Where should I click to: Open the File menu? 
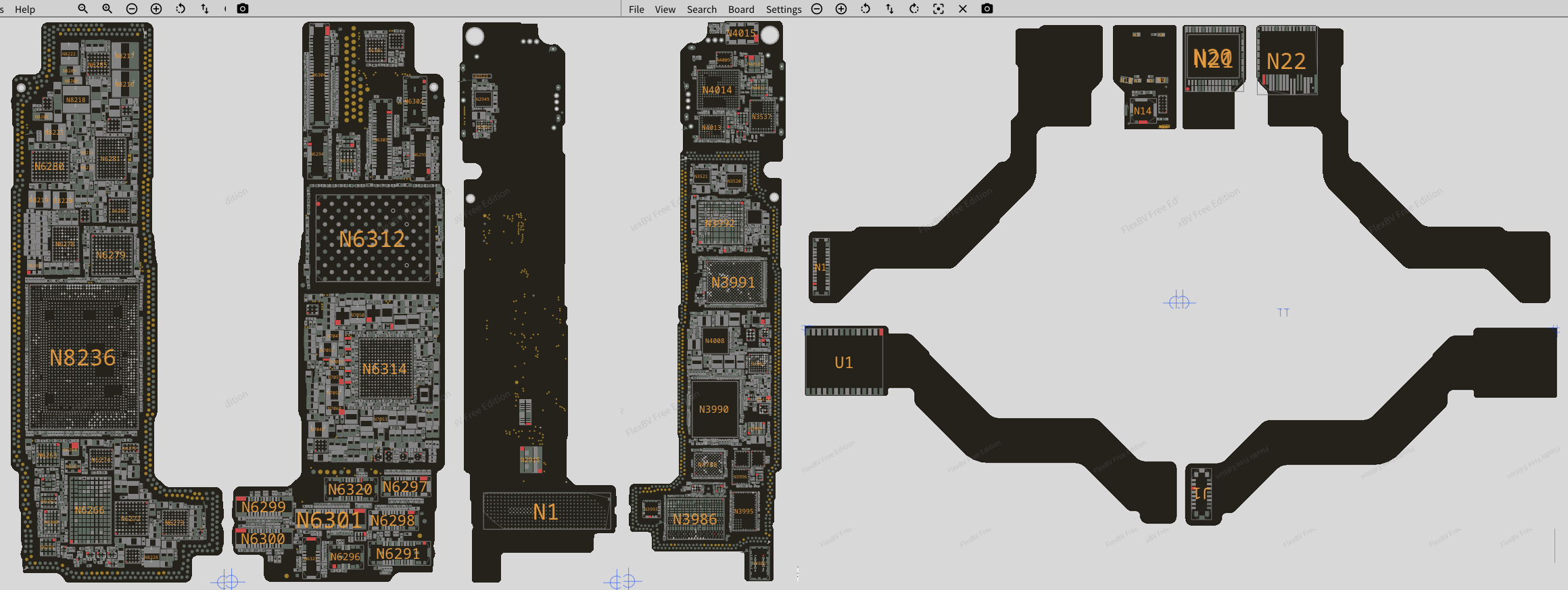636,9
